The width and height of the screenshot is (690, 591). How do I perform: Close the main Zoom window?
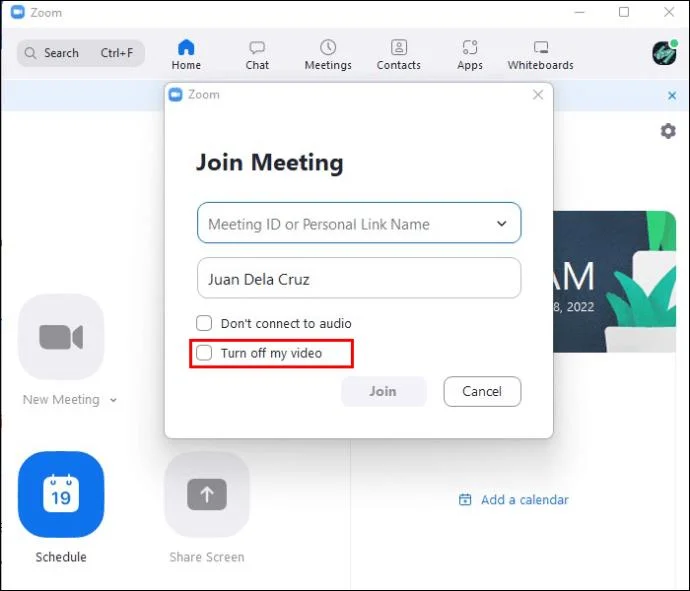pyautogui.click(x=669, y=12)
